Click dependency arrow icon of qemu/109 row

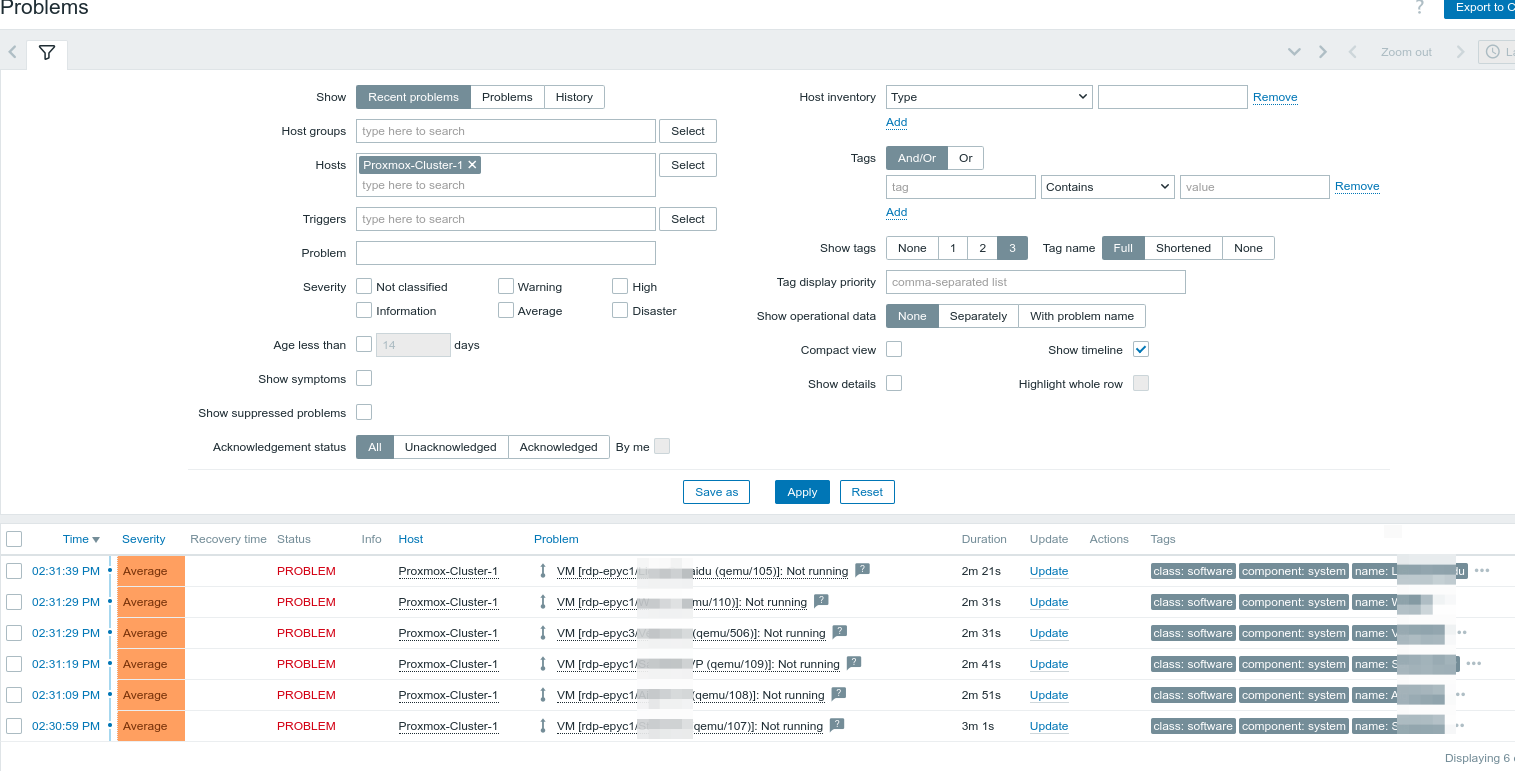[x=543, y=664]
